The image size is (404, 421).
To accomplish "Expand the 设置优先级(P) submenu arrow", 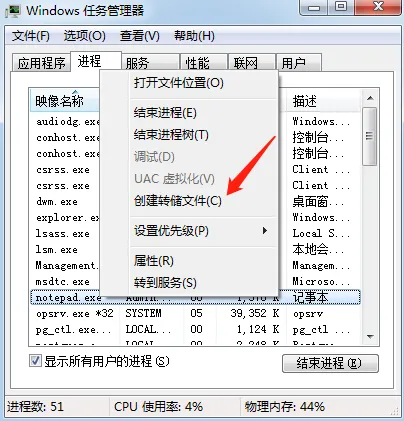I will (265, 230).
